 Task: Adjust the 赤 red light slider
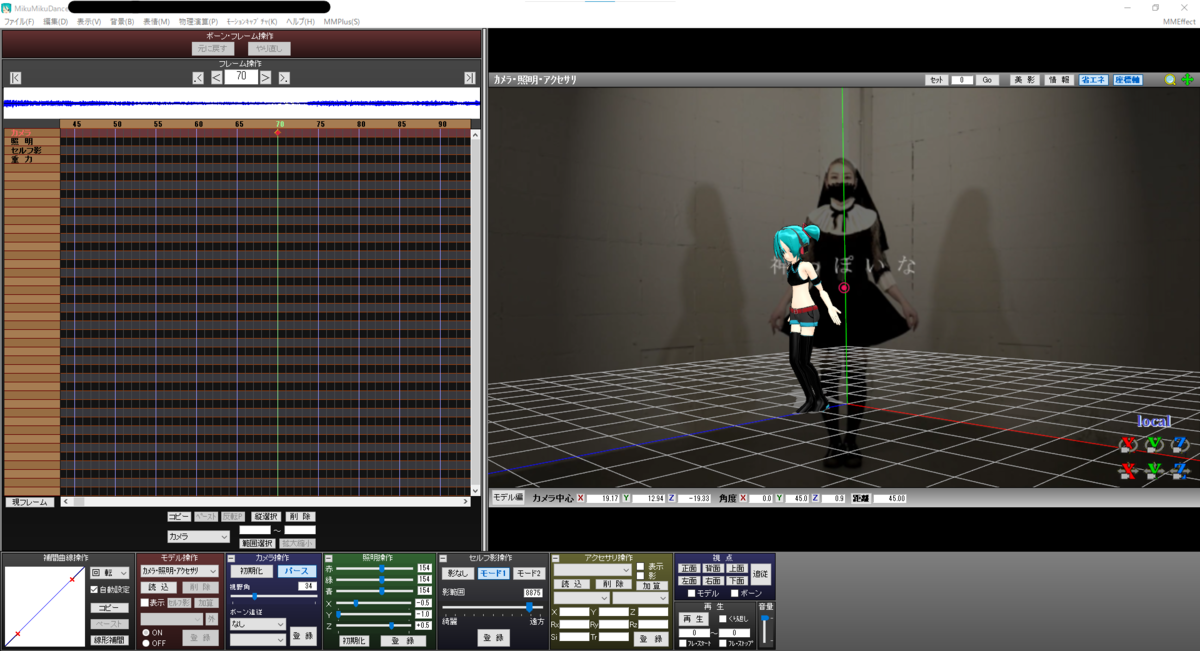pyautogui.click(x=375, y=568)
